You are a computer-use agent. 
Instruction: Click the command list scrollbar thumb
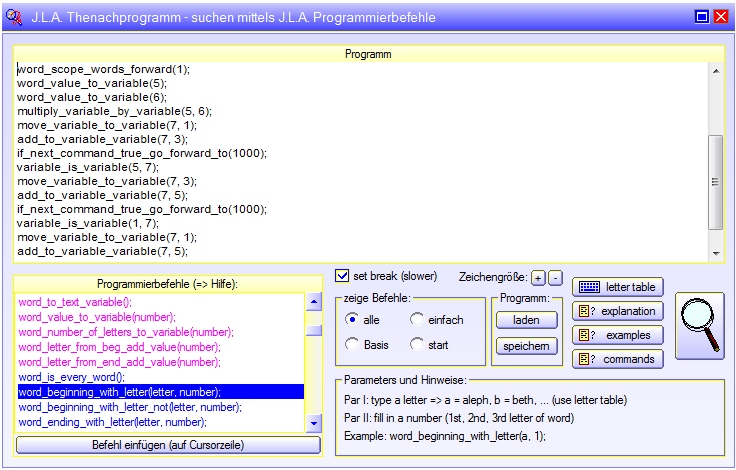(314, 331)
